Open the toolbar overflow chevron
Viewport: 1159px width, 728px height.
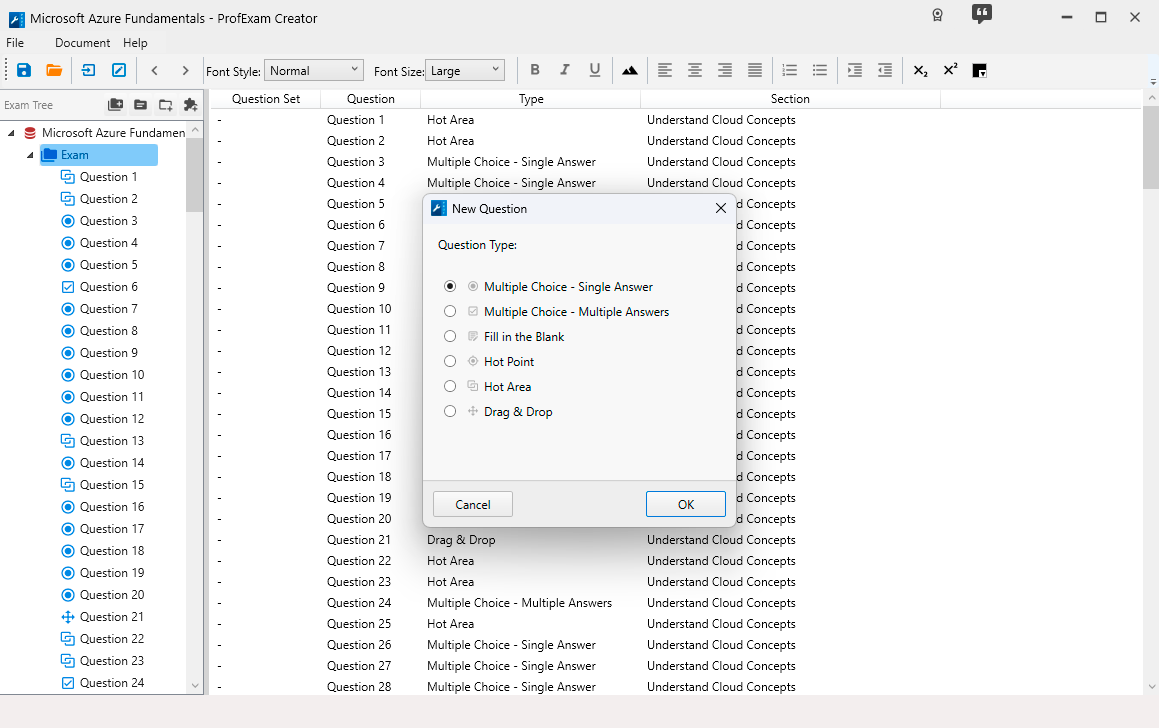tap(1153, 81)
